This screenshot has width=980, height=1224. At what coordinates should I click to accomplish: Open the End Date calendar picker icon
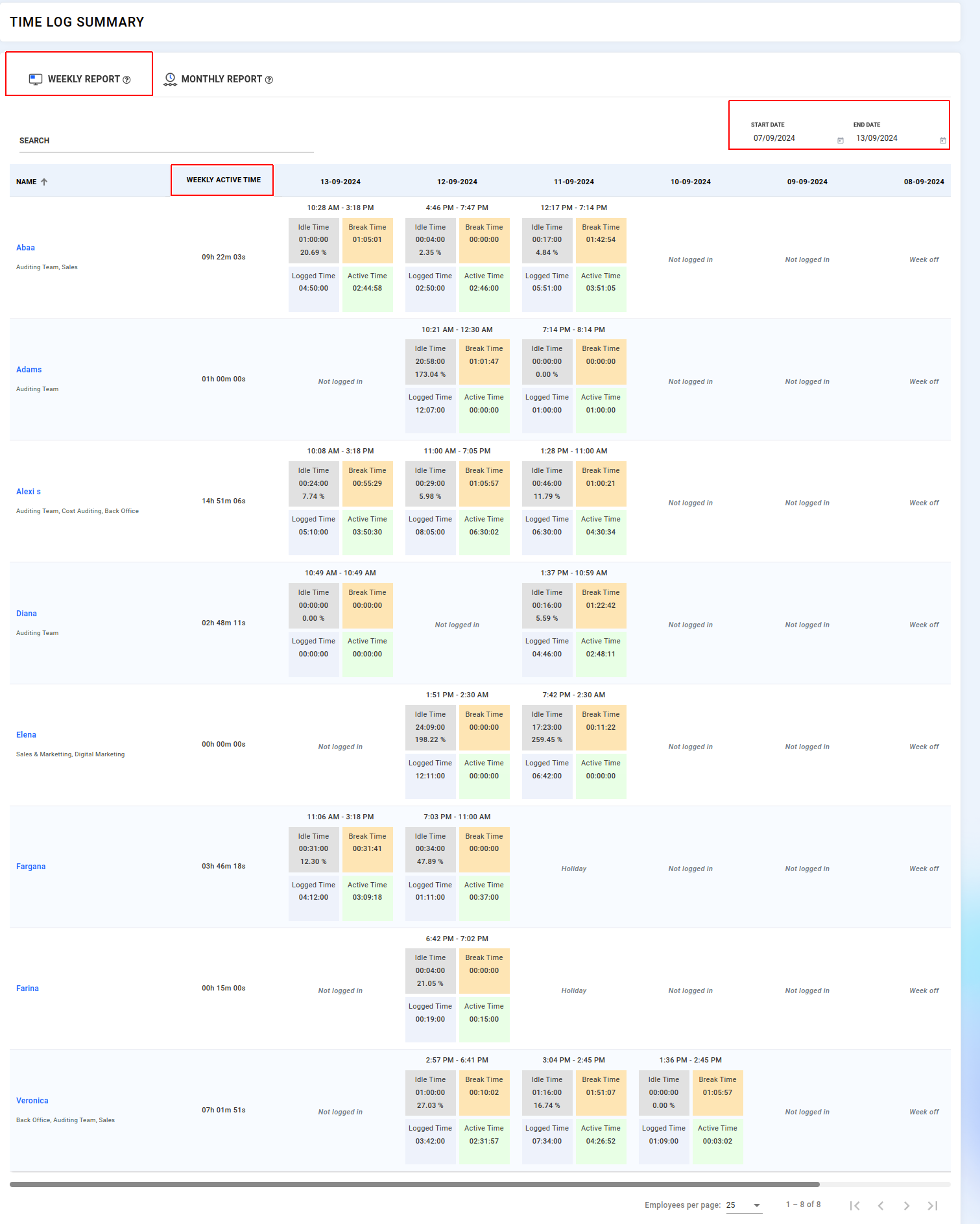(x=942, y=141)
